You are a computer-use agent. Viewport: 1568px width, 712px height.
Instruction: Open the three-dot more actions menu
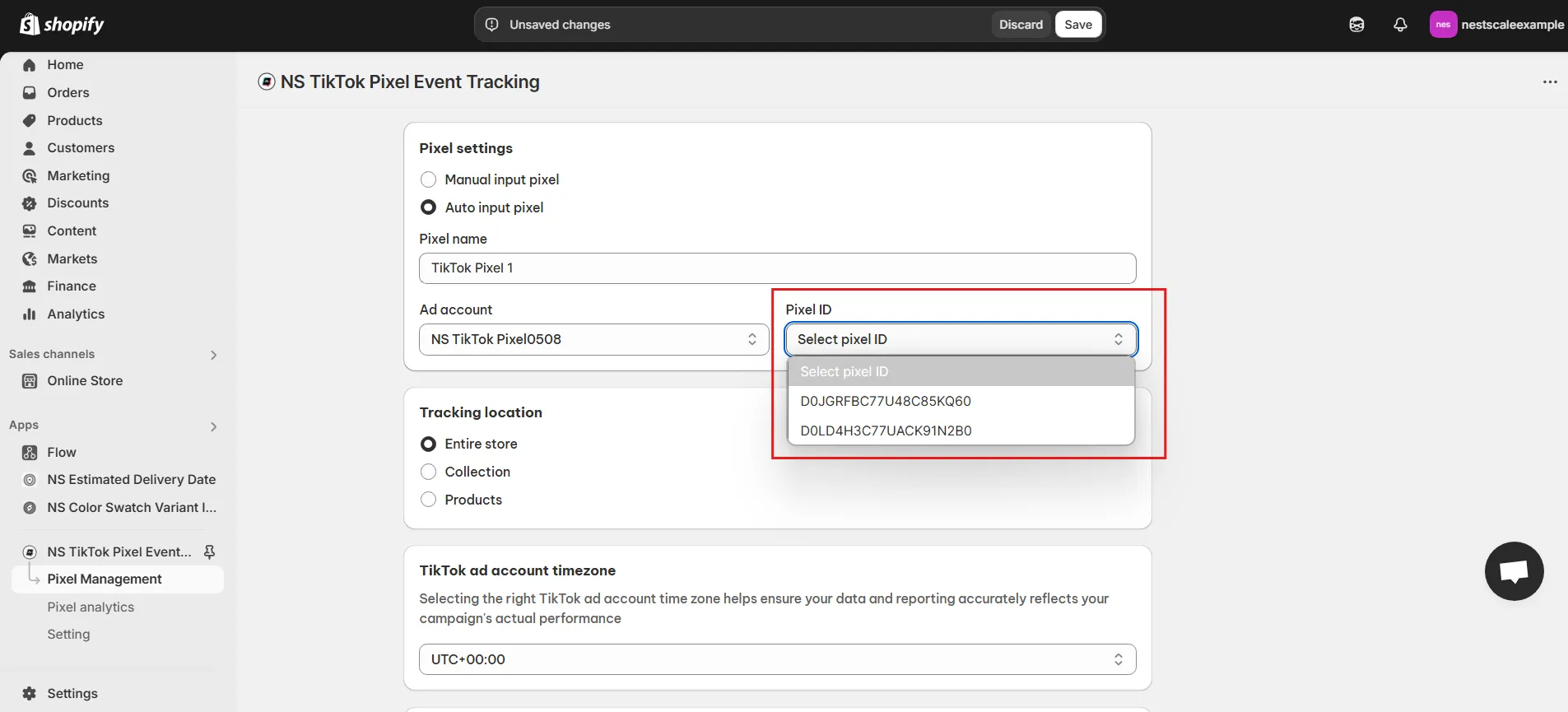point(1550,82)
